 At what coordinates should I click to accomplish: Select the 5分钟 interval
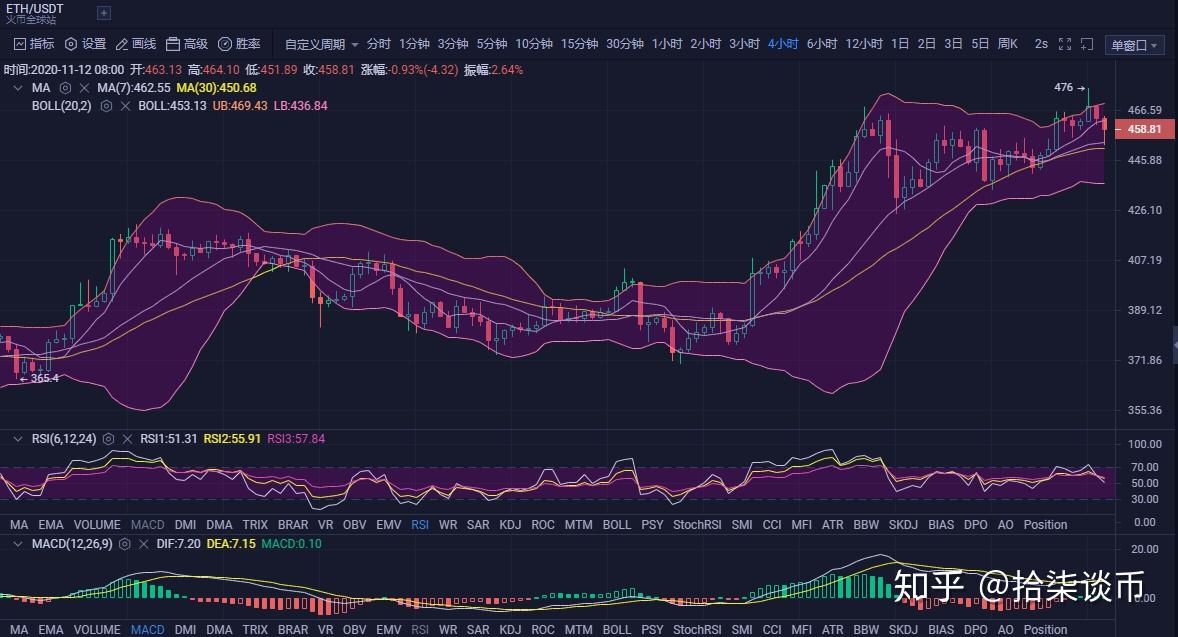coord(492,44)
